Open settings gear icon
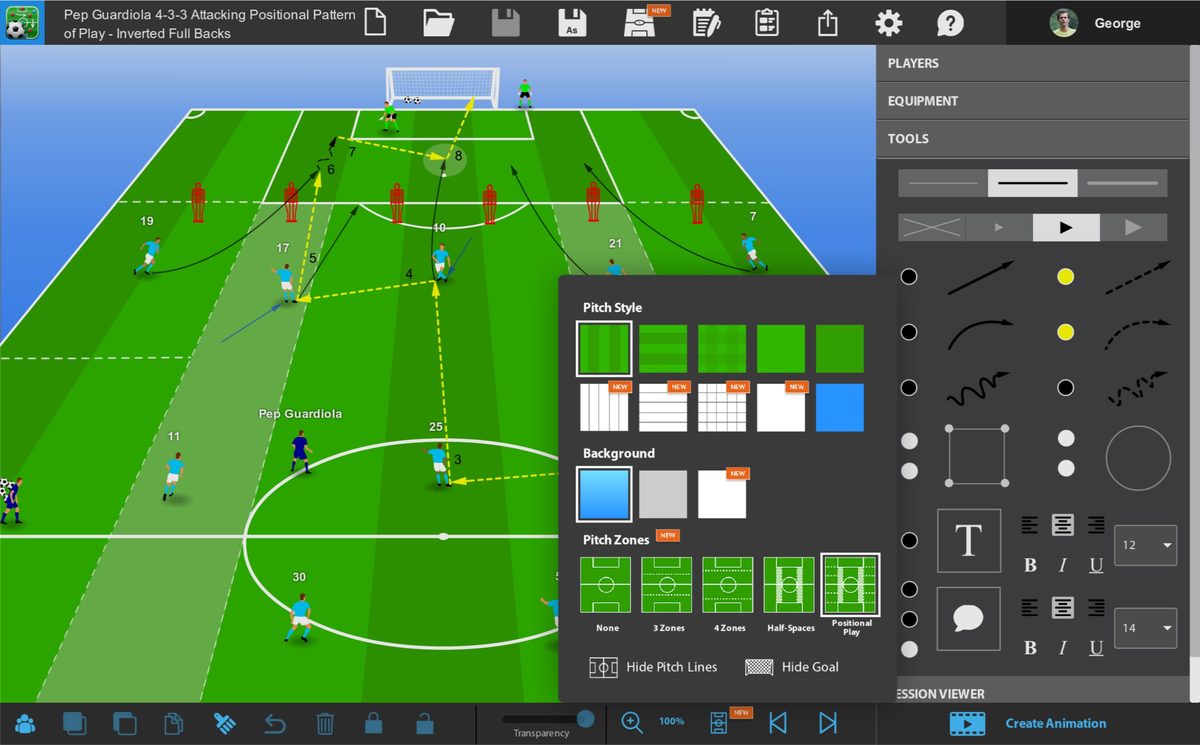 pos(888,22)
